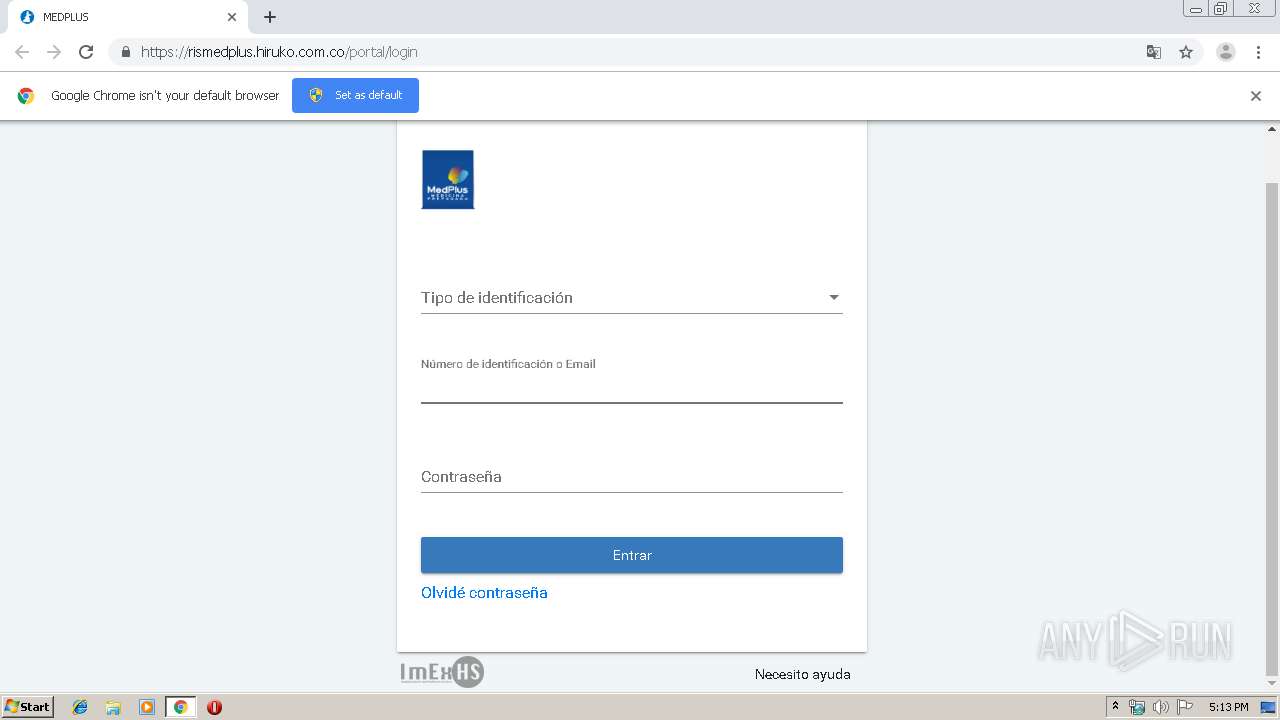1280x720 pixels.
Task: Click the scrollbar down arrow
Action: [x=1272, y=684]
